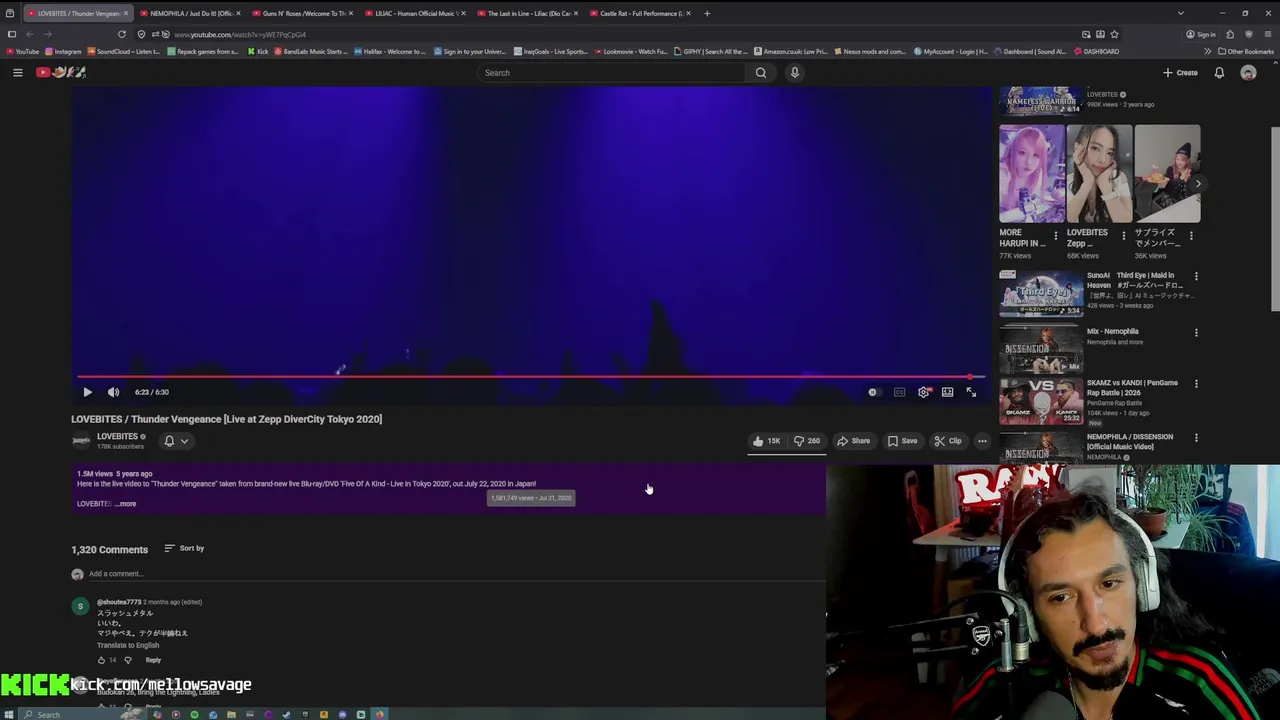Image resolution: width=1280 pixels, height=720 pixels.
Task: Mute the video using the speaker icon
Action: pos(113,392)
